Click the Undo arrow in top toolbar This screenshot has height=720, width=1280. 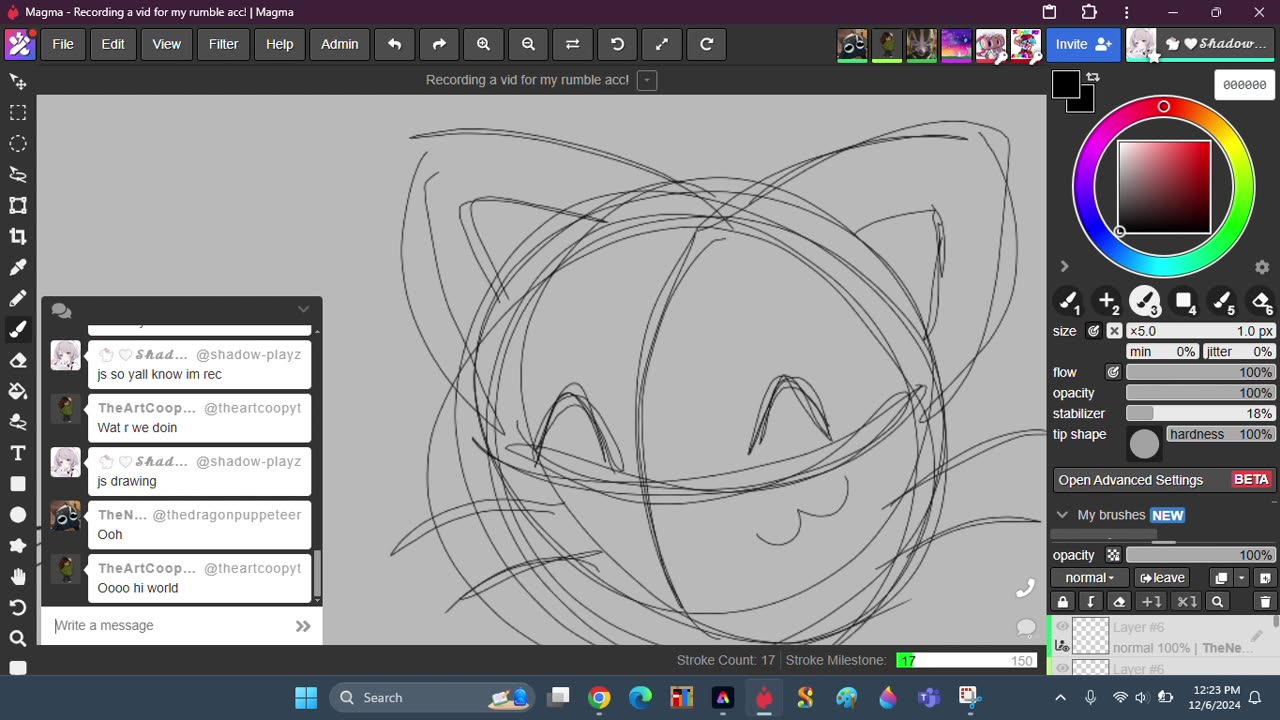[394, 44]
